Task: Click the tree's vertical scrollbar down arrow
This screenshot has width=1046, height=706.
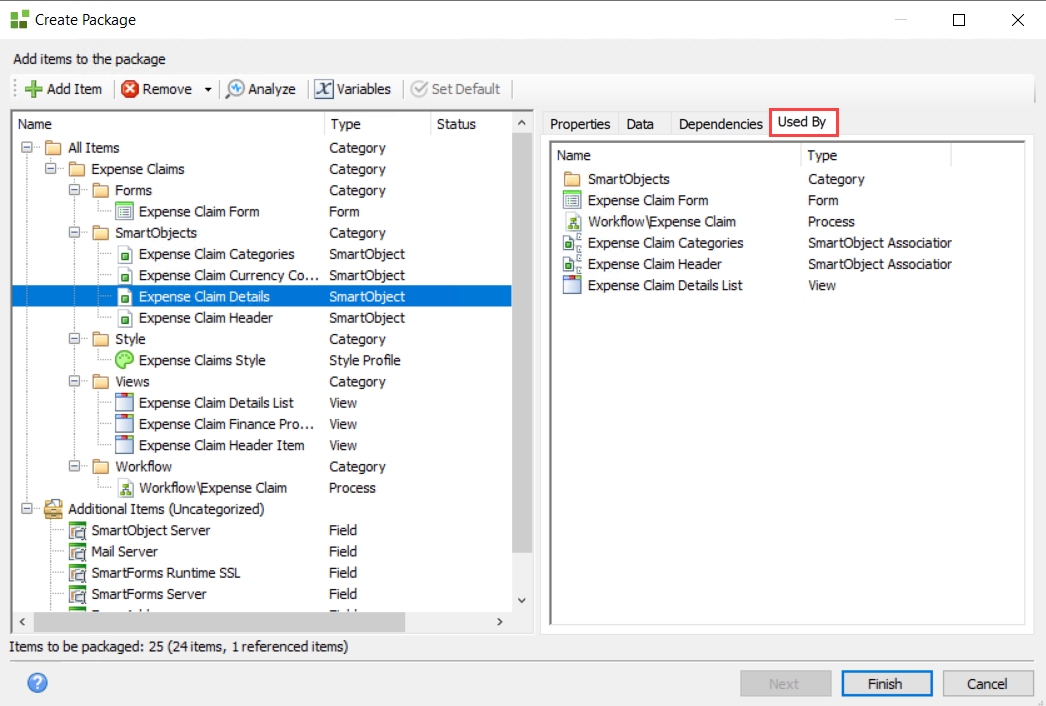Action: 521,600
